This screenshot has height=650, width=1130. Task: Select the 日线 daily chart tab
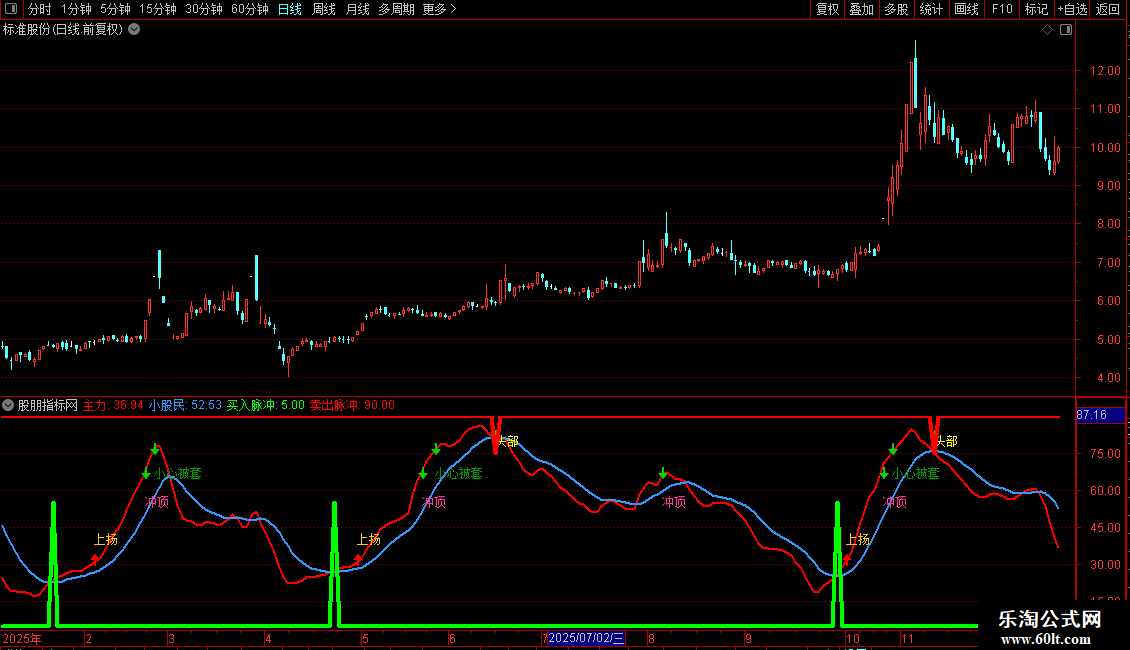(x=290, y=9)
